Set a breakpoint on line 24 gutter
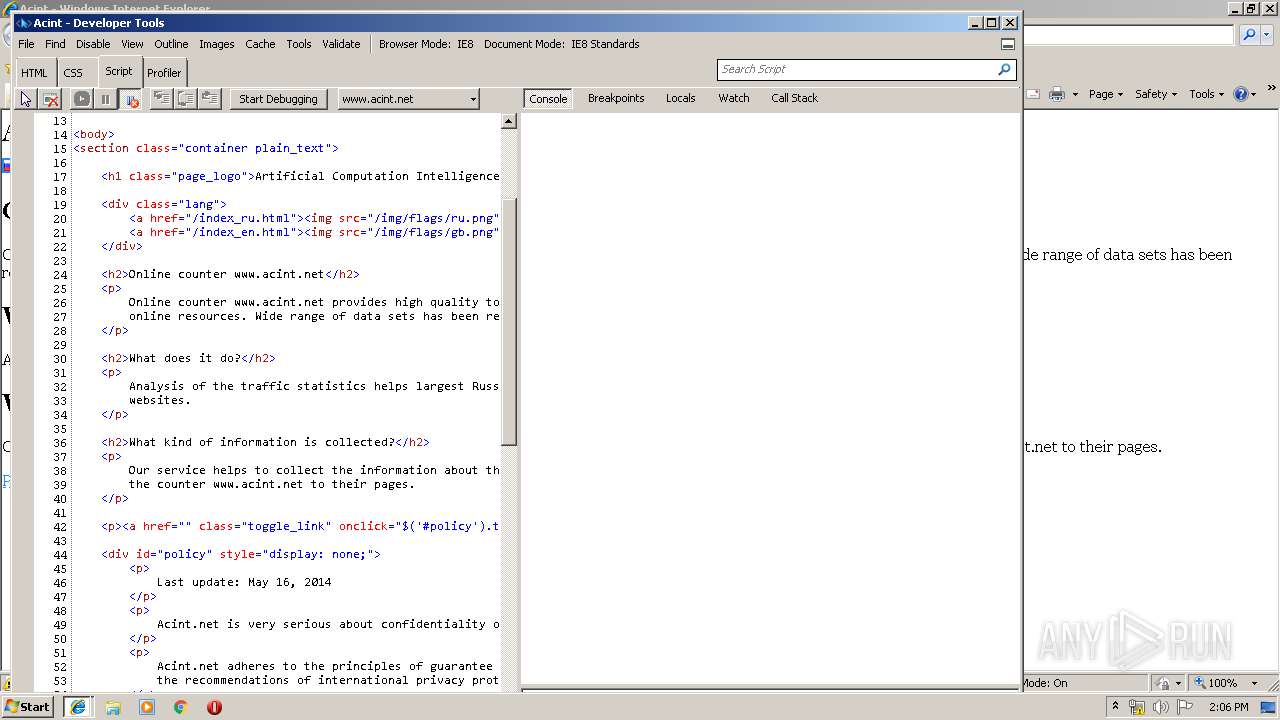Viewport: 1280px width, 720px height. pyautogui.click(x=25, y=274)
